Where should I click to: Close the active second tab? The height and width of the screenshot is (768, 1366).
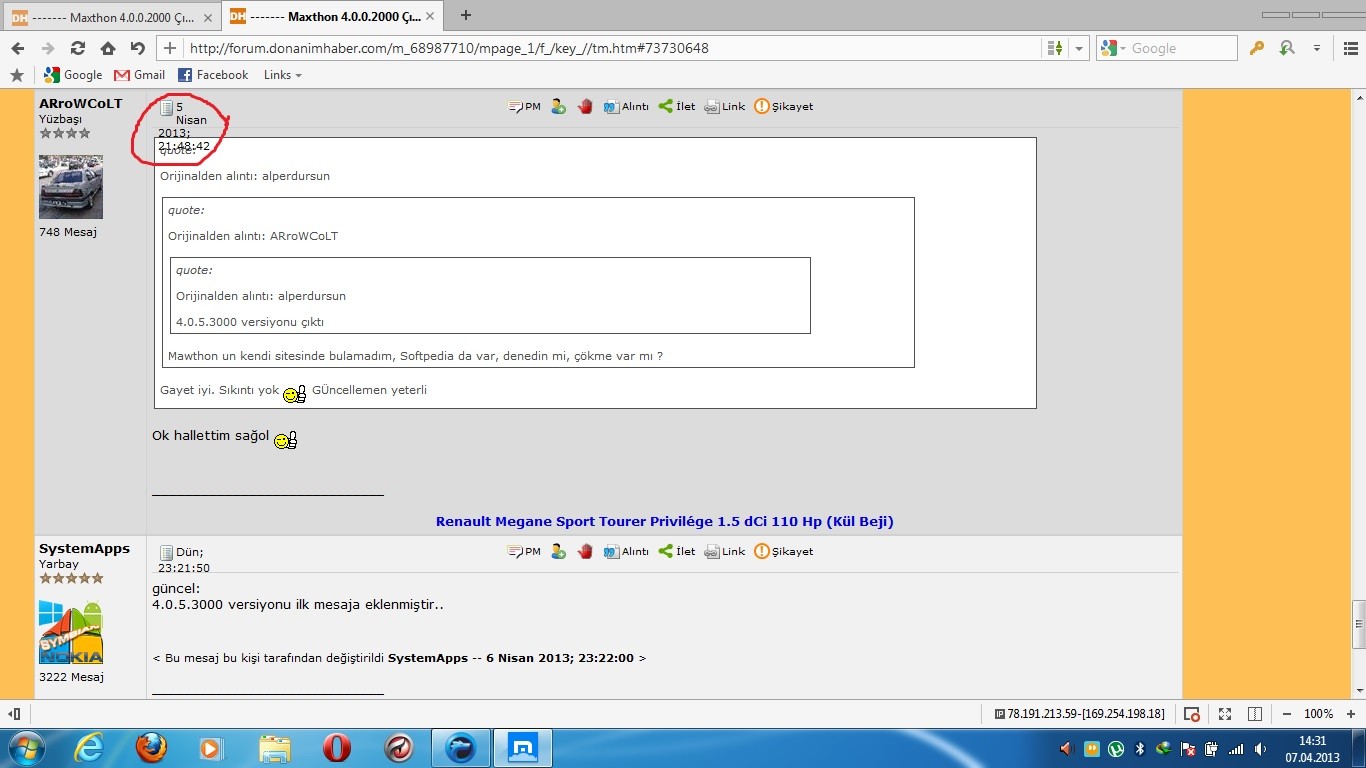[x=428, y=17]
